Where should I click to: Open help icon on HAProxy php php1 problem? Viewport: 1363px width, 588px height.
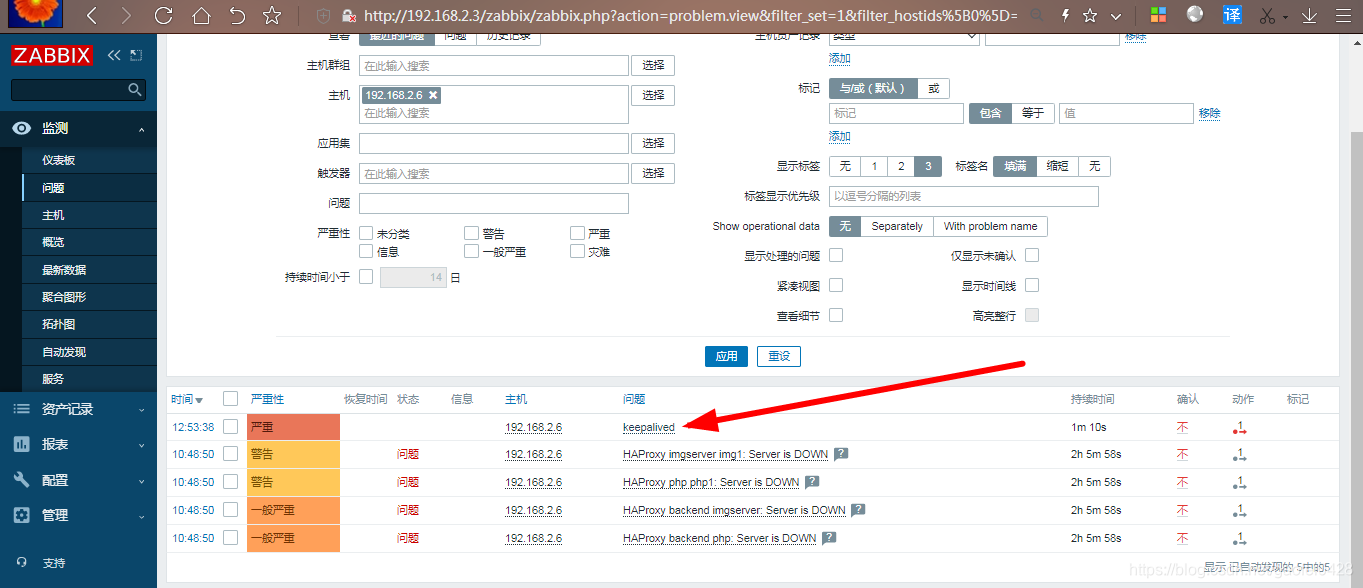coord(812,482)
